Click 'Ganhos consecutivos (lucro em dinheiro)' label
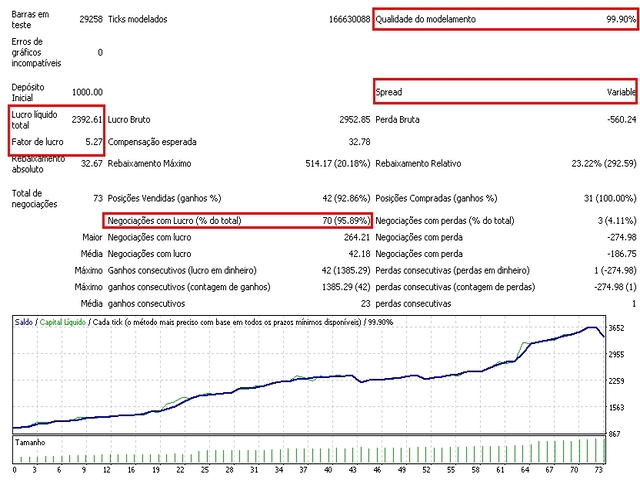 pyautogui.click(x=182, y=271)
